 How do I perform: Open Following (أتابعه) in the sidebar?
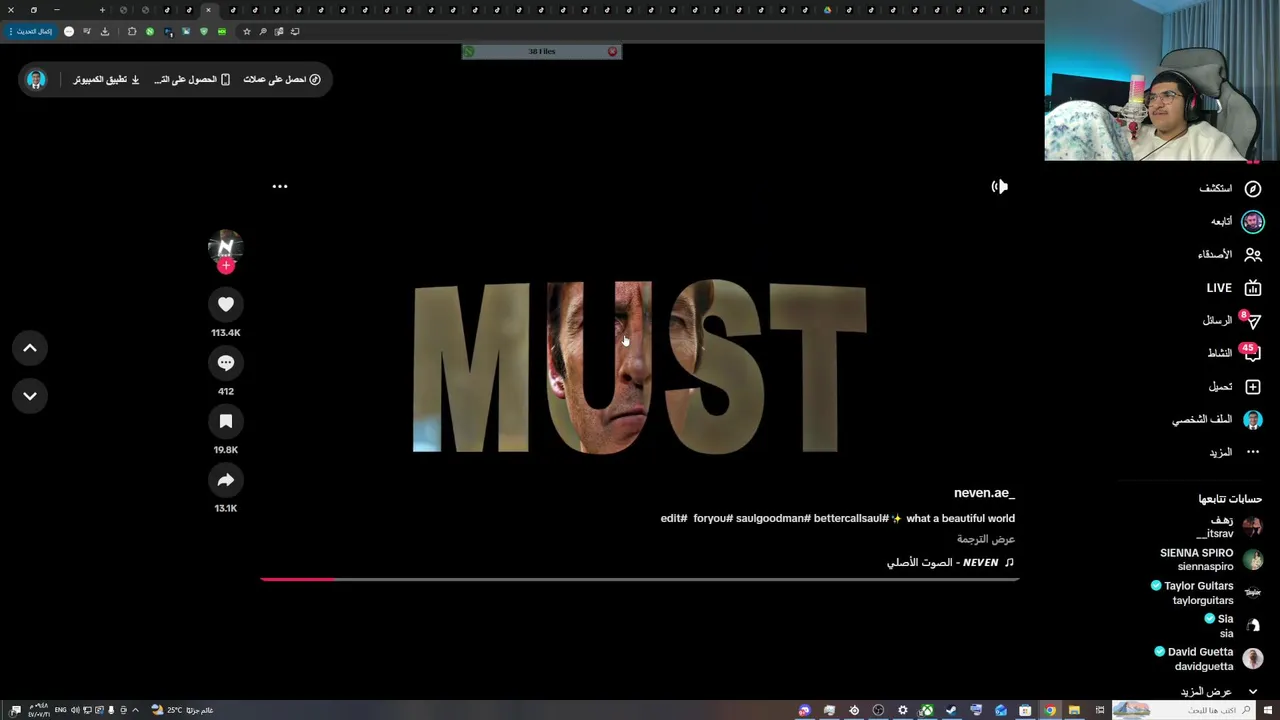[x=1237, y=221]
